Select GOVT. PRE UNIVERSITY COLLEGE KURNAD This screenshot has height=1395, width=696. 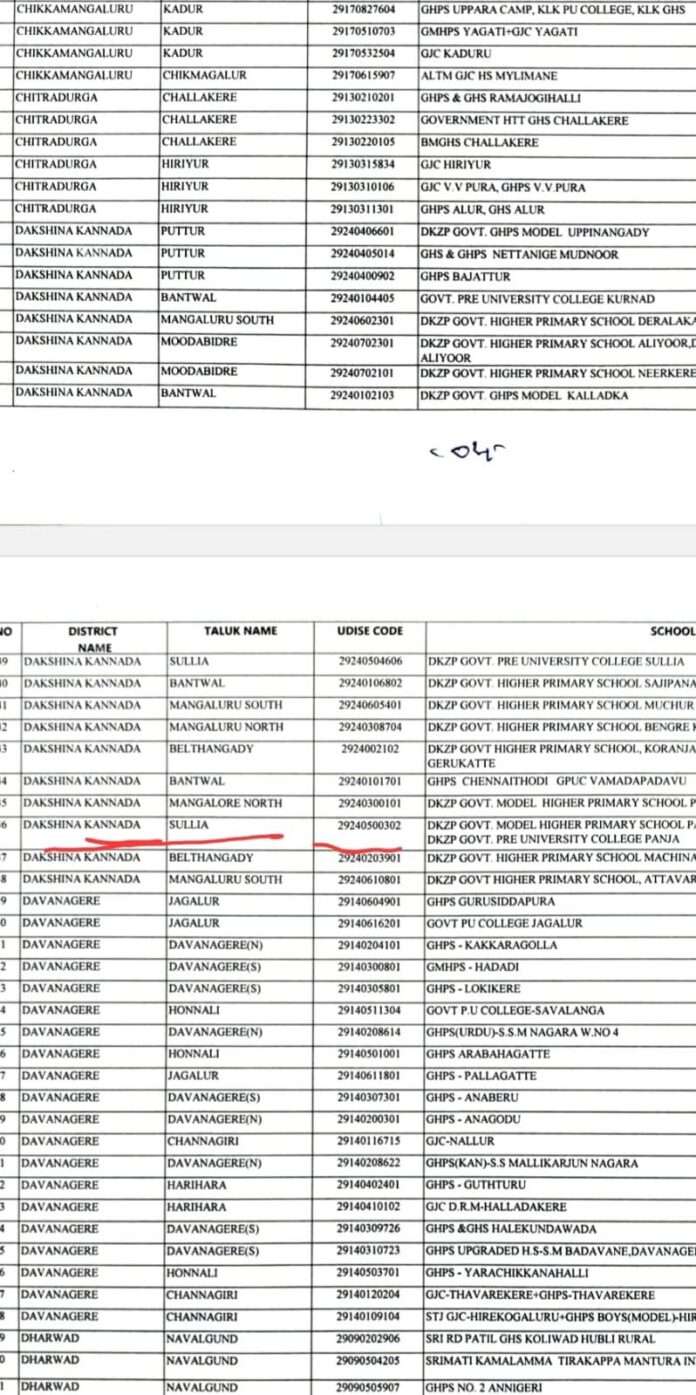(537, 299)
